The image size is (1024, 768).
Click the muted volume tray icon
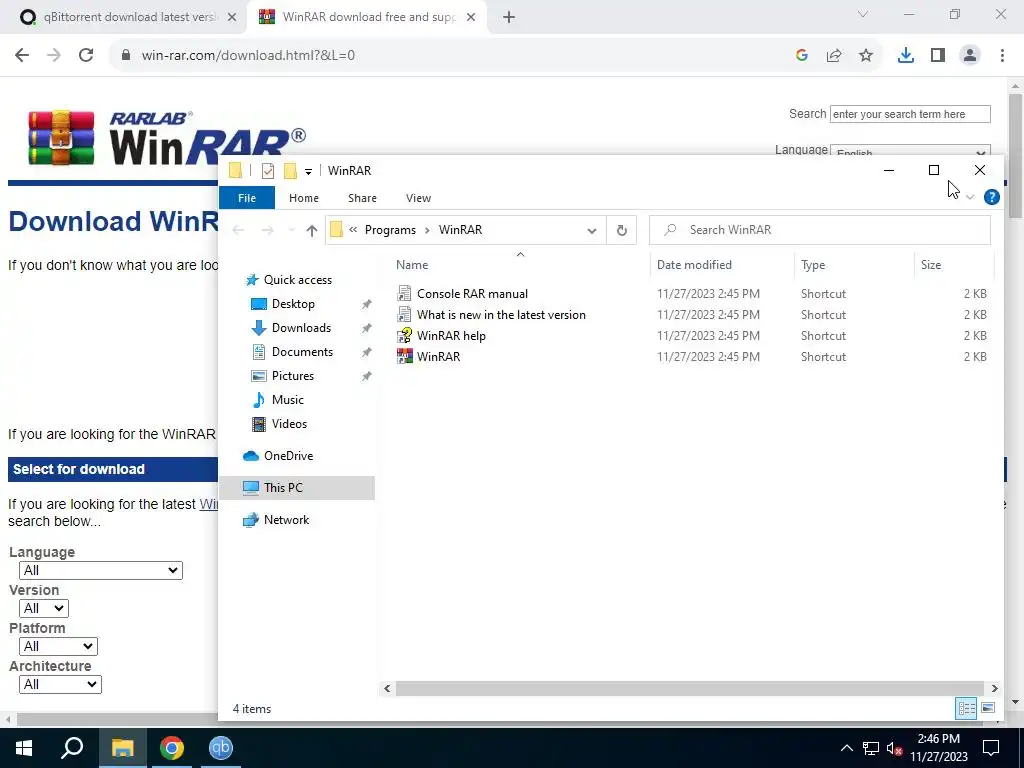pos(894,748)
